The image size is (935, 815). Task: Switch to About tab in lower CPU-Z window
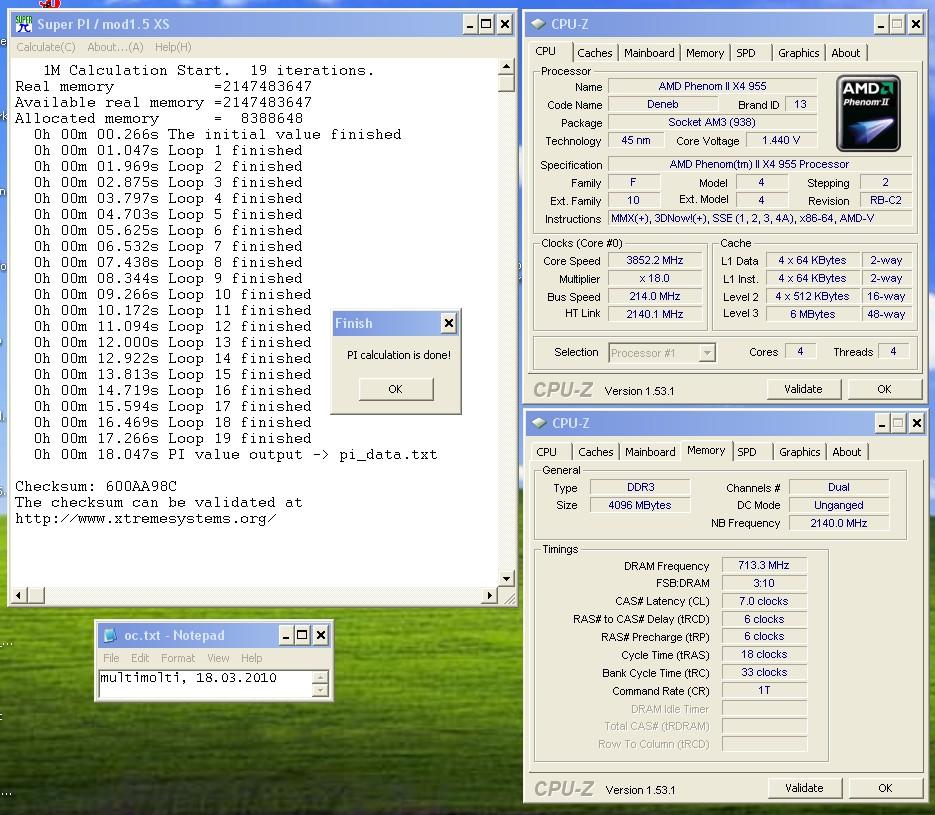(847, 452)
